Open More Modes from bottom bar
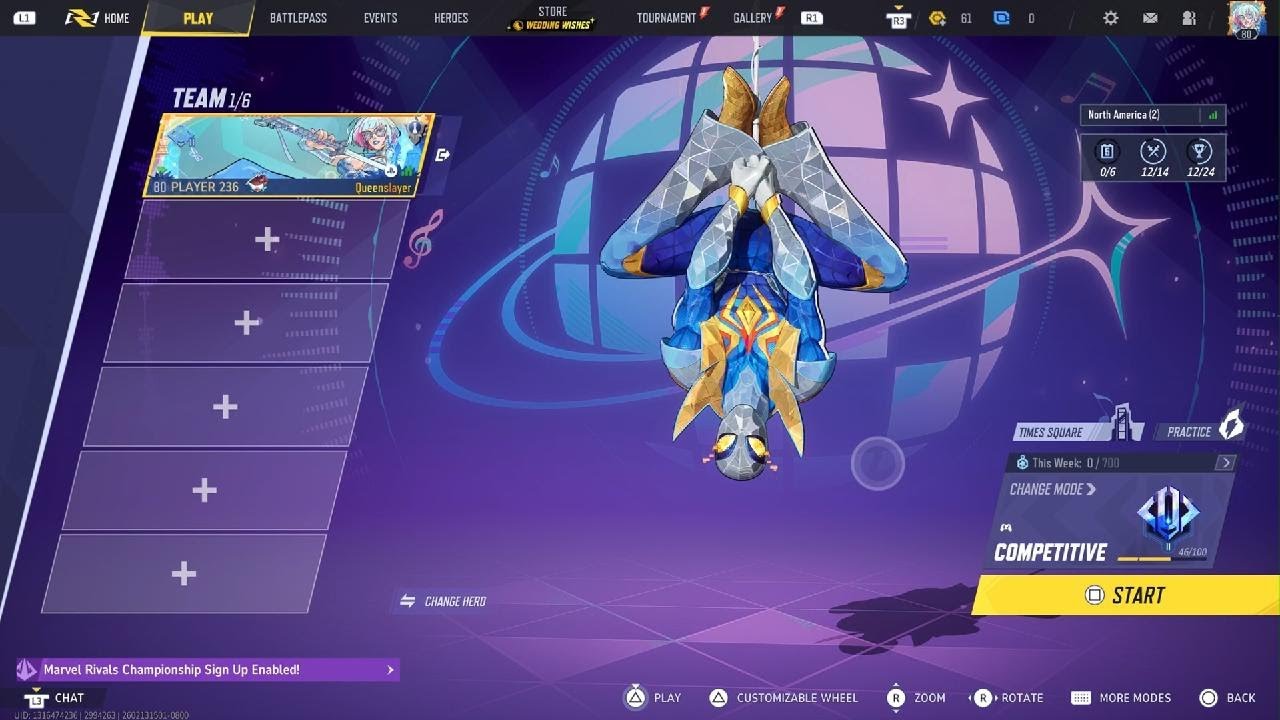Image resolution: width=1280 pixels, height=720 pixels. (1121, 698)
